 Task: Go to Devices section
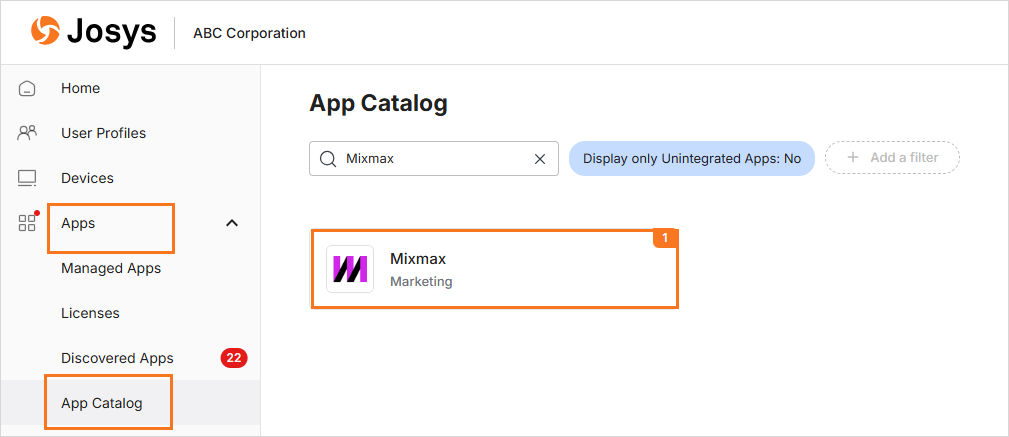[87, 178]
